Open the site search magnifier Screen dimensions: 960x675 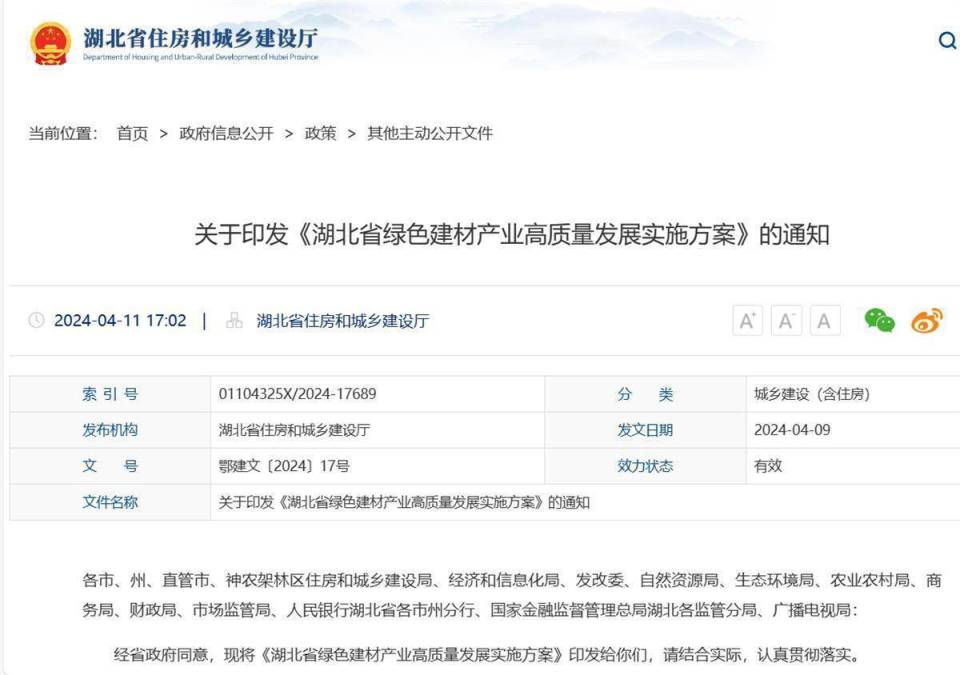tap(945, 41)
